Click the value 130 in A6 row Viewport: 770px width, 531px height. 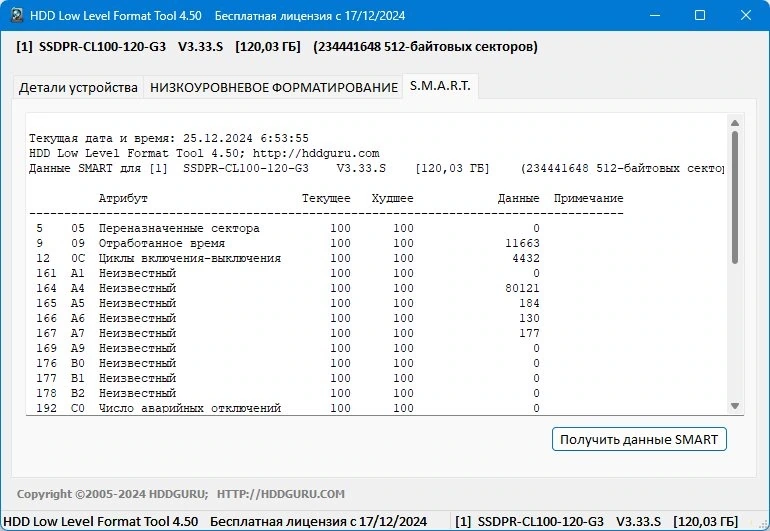(529, 318)
